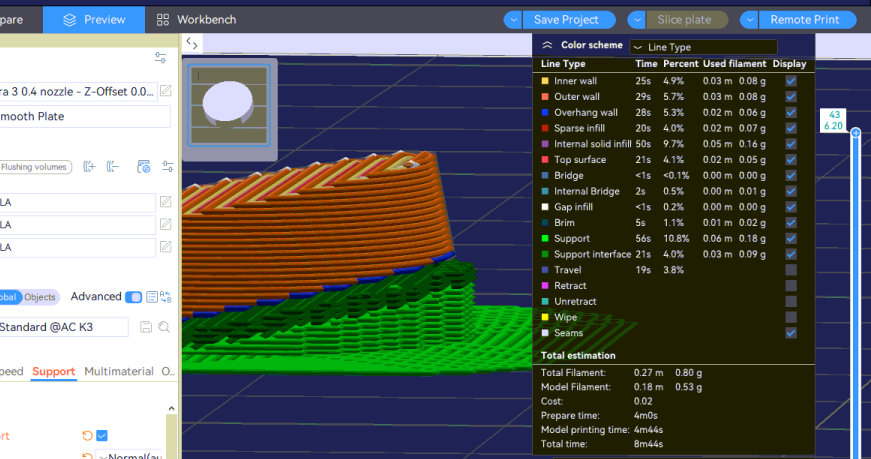The height and width of the screenshot is (459, 871).
Task: Show Retract points in preview
Action: tap(791, 286)
